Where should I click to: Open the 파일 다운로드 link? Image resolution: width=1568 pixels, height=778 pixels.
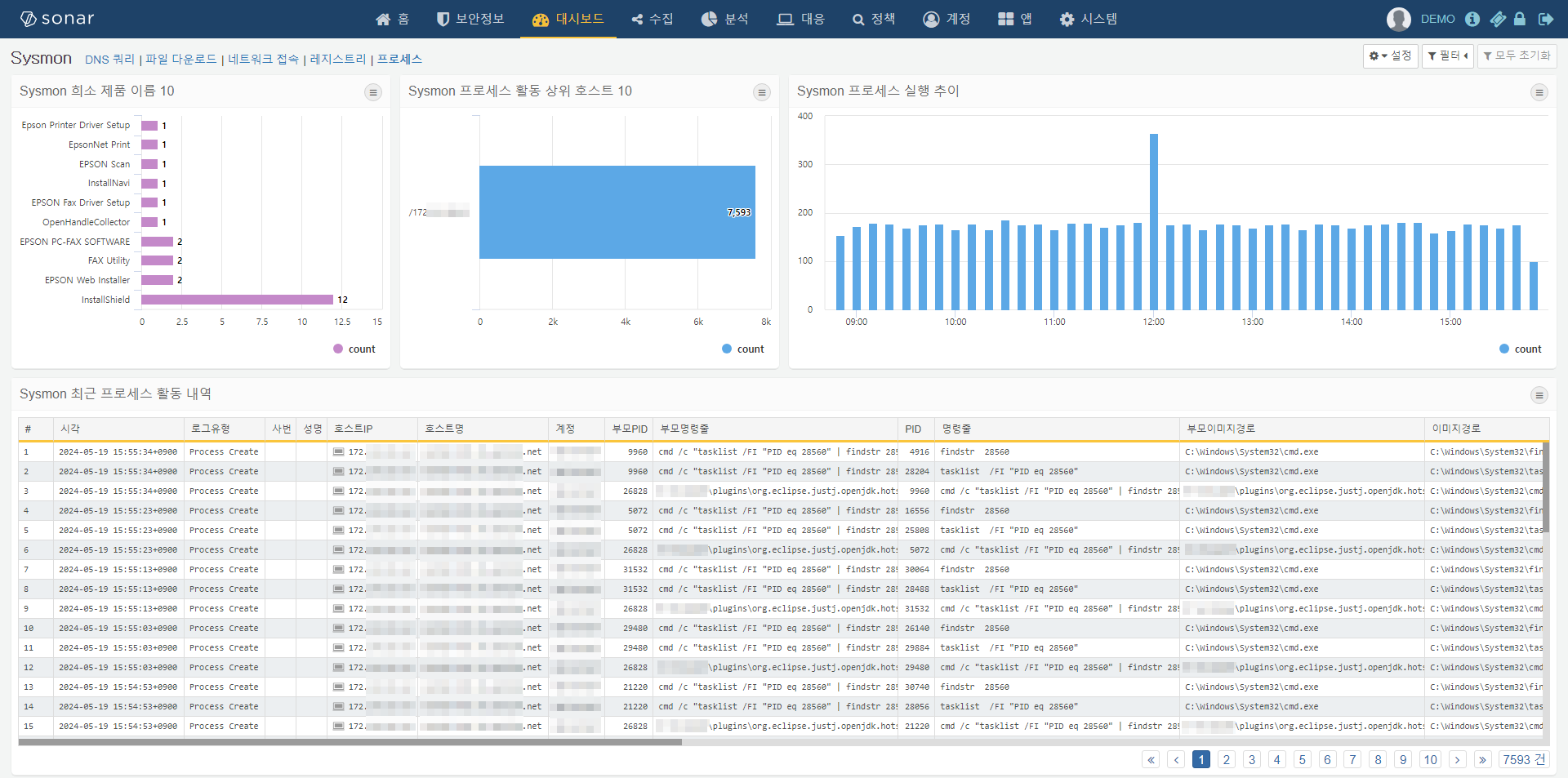pyautogui.click(x=181, y=59)
